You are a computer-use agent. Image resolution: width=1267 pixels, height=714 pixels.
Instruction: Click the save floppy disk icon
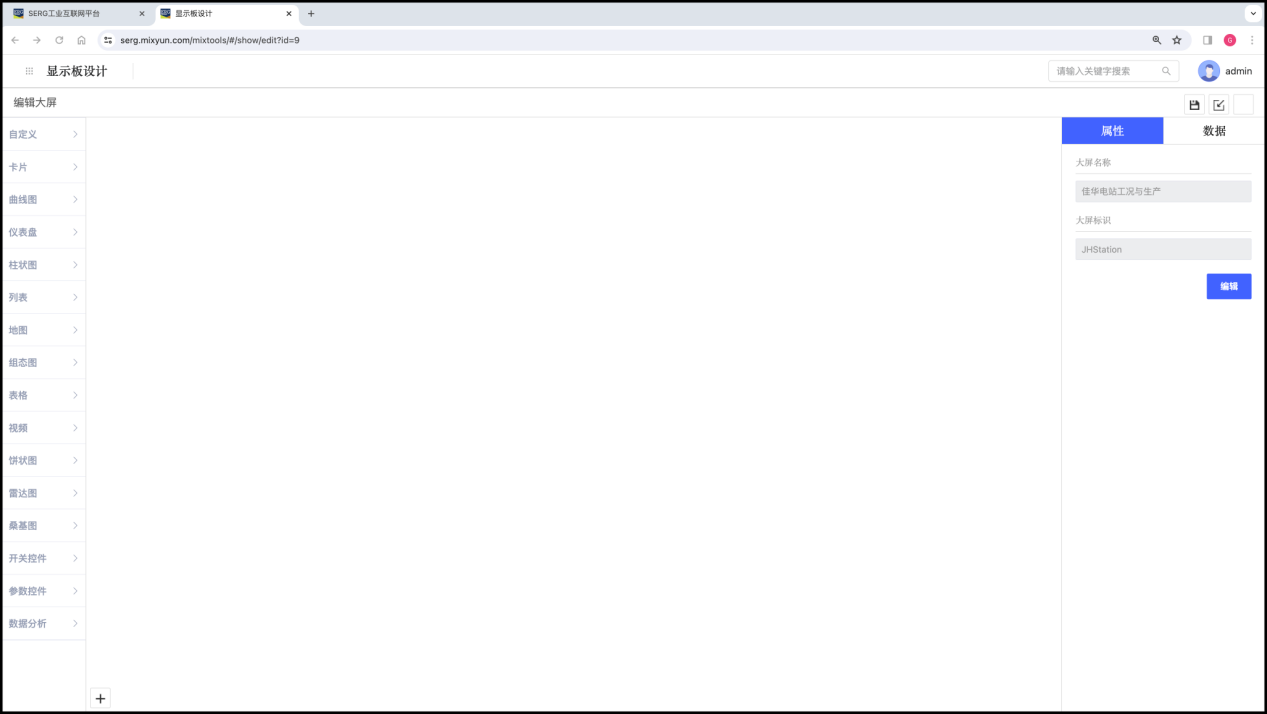coord(1194,105)
